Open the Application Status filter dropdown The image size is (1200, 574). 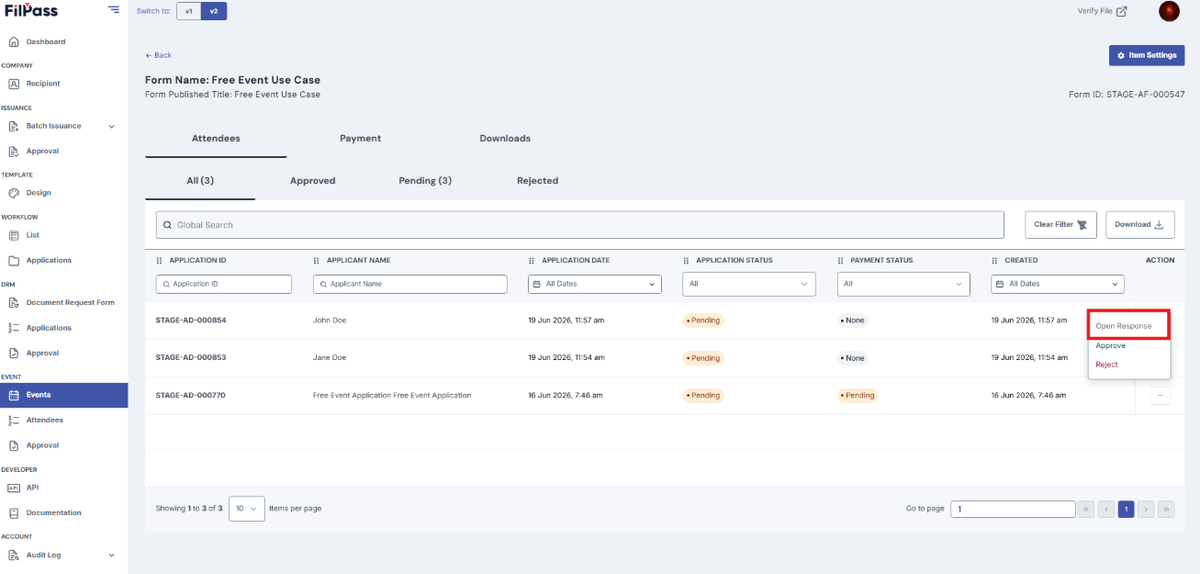[x=749, y=284]
